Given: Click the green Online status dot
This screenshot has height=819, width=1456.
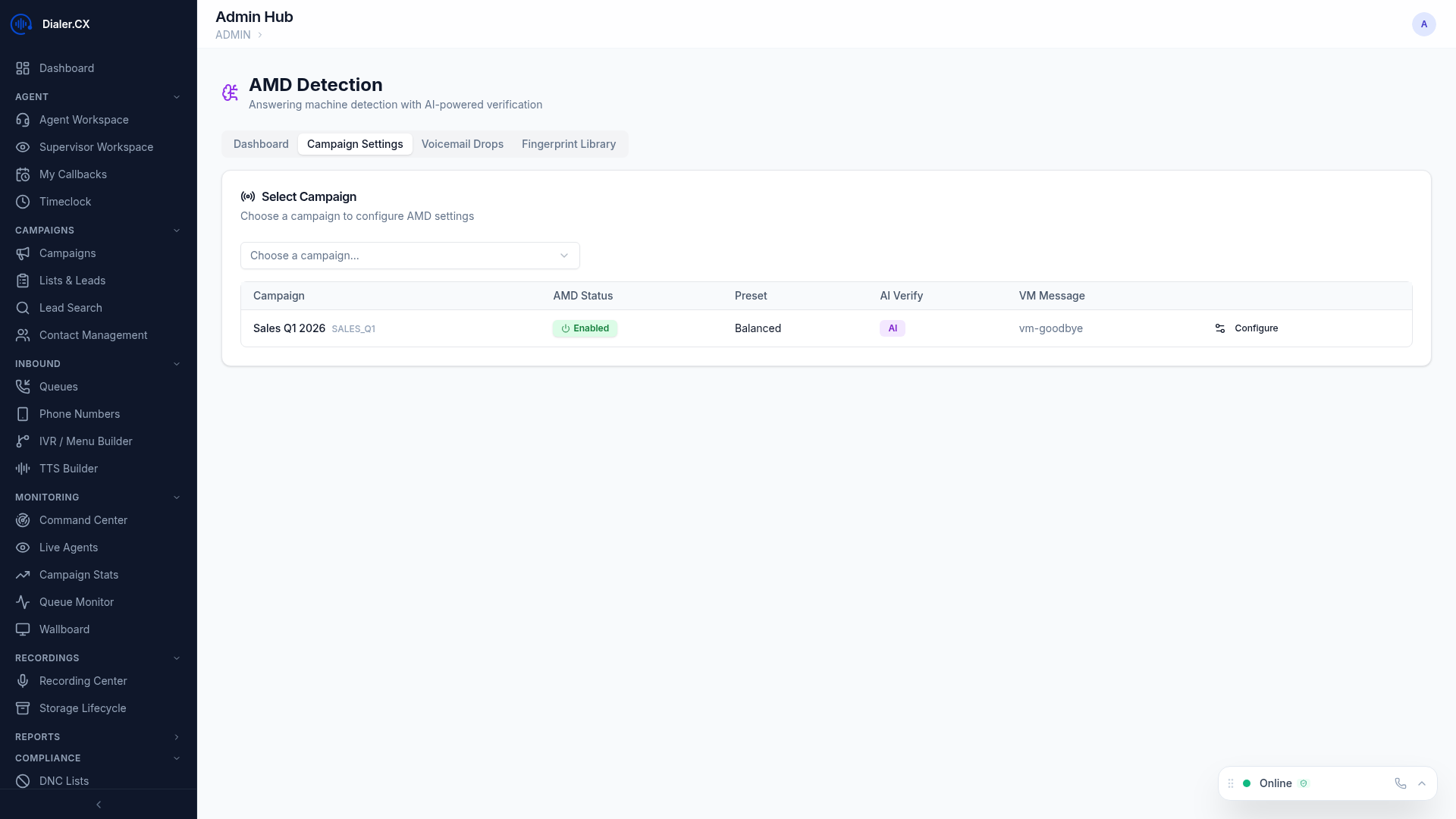Looking at the screenshot, I should tap(1247, 783).
